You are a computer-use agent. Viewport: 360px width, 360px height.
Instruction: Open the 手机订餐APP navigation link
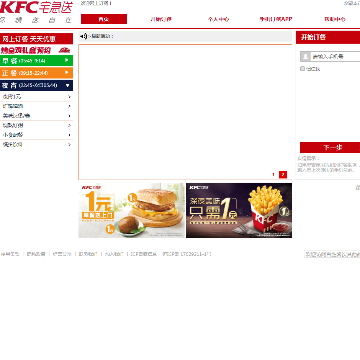coord(276,19)
